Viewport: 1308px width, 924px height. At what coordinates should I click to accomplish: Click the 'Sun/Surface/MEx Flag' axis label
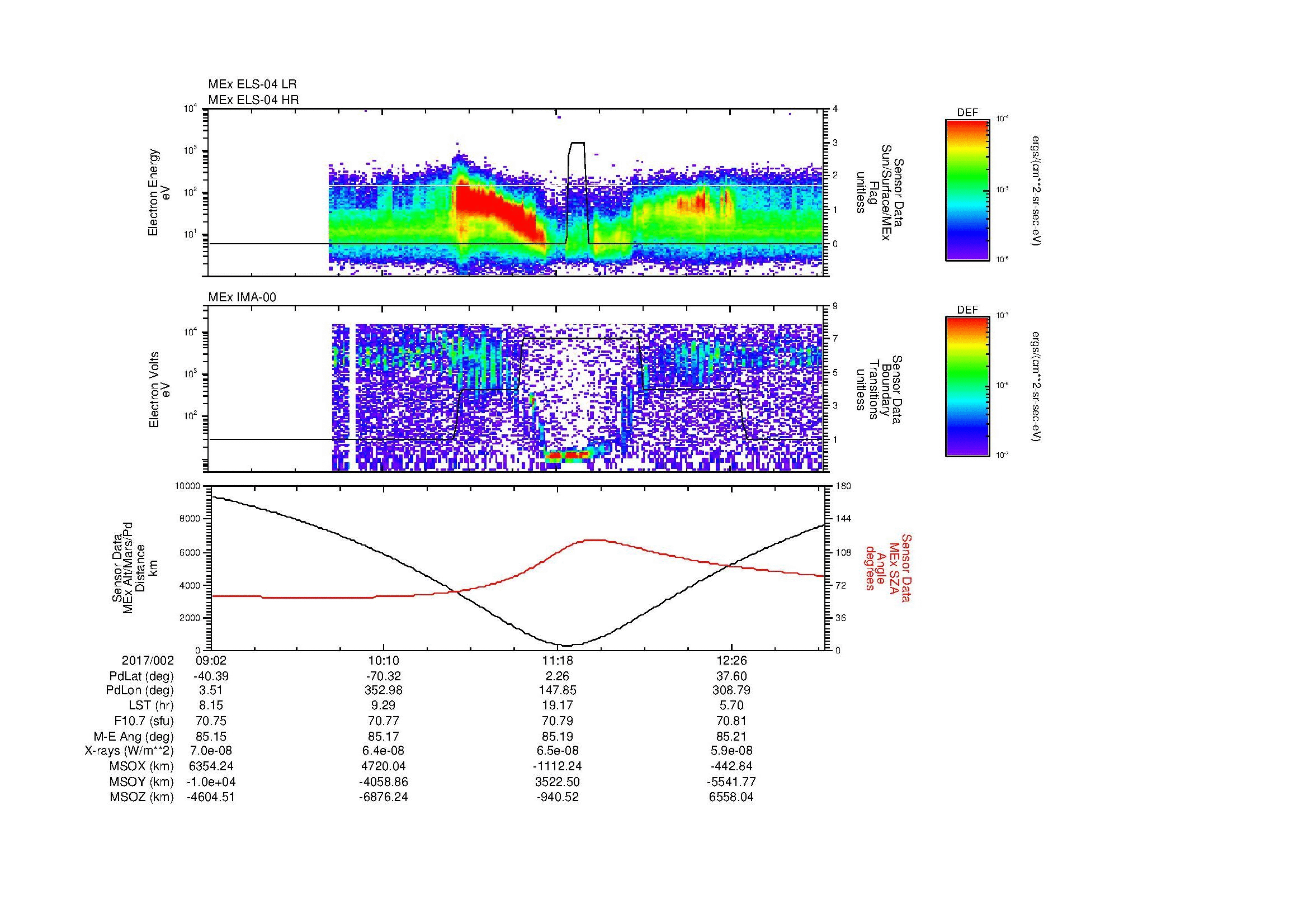pyautogui.click(x=880, y=192)
